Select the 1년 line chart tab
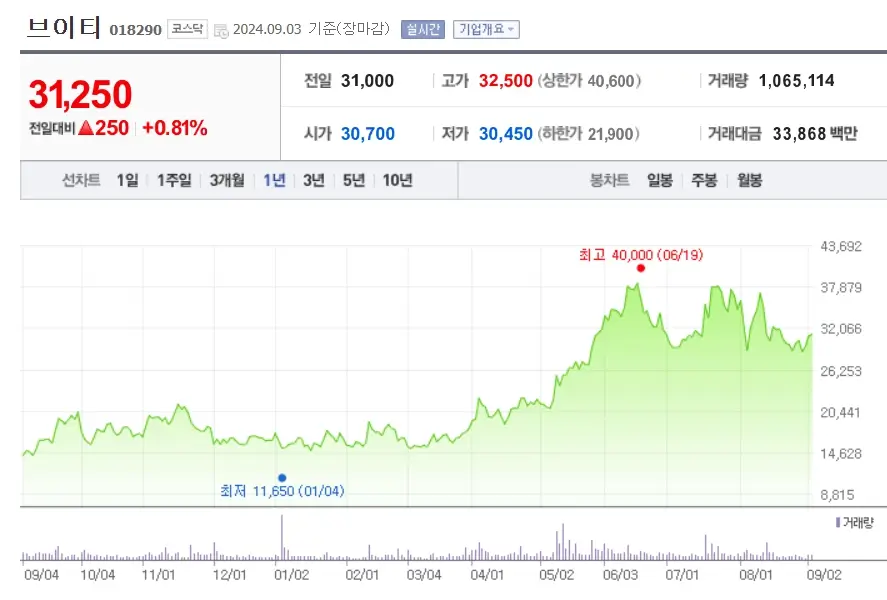The height and width of the screenshot is (600, 887). click(274, 180)
